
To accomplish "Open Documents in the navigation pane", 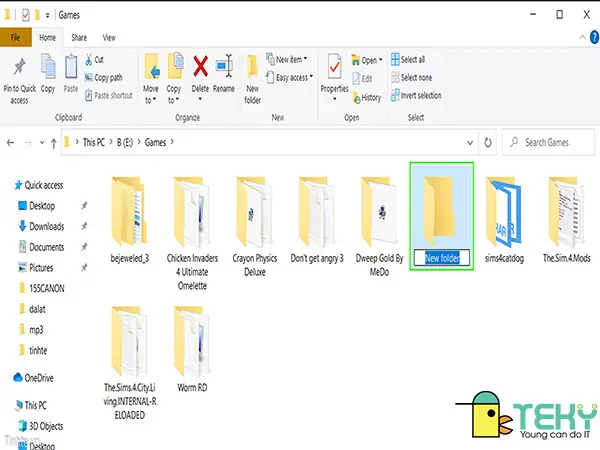I will 42,247.
